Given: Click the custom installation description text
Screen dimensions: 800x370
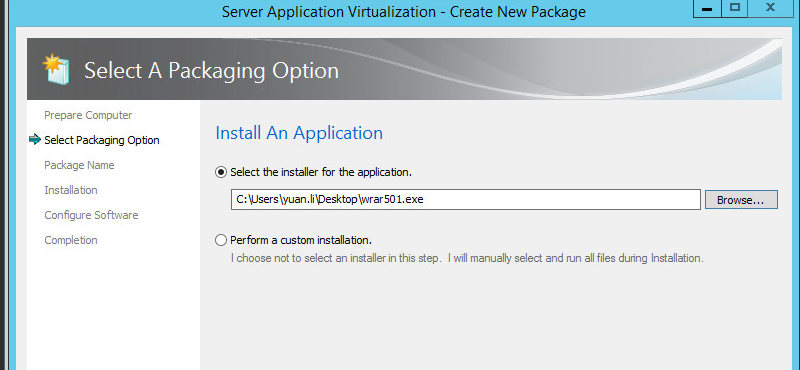Looking at the screenshot, I should point(467,258).
